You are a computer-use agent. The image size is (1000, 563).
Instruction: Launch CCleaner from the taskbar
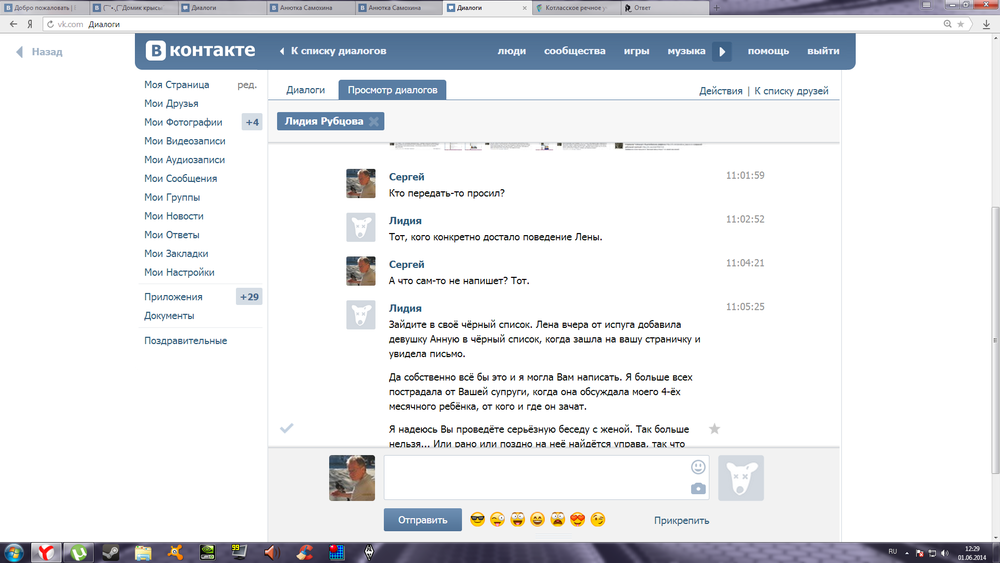tap(304, 553)
